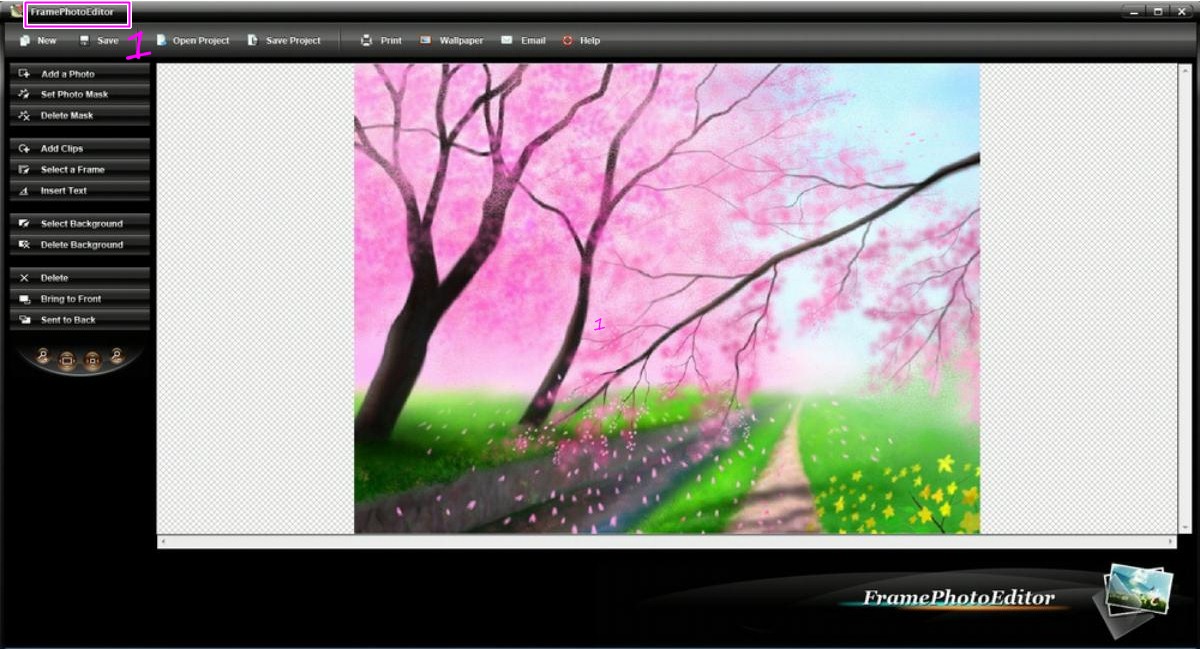This screenshot has width=1200, height=649.
Task: Click the cherry blossom picture on the canvas
Action: [x=667, y=298]
